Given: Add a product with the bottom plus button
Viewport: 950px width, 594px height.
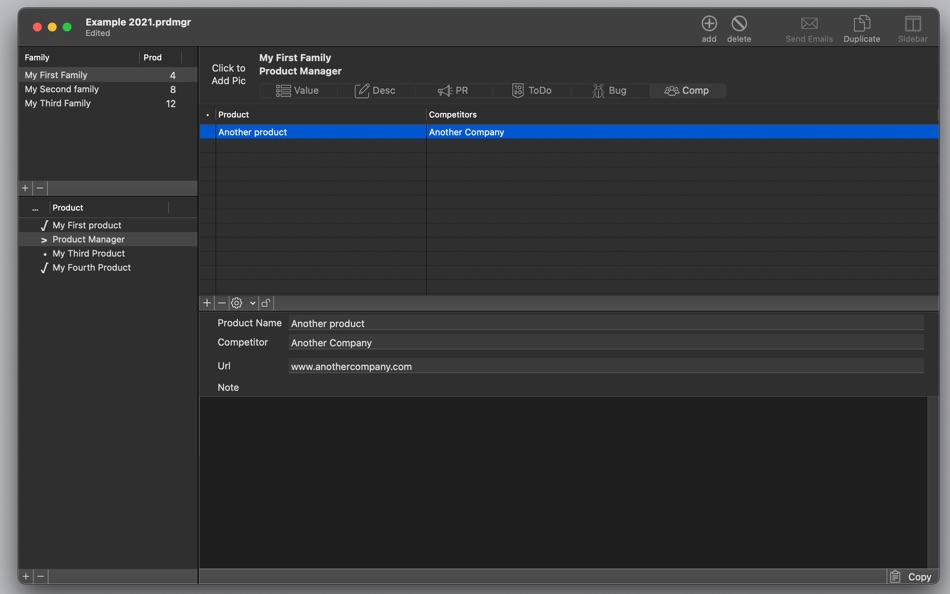Looking at the screenshot, I should click(25, 576).
